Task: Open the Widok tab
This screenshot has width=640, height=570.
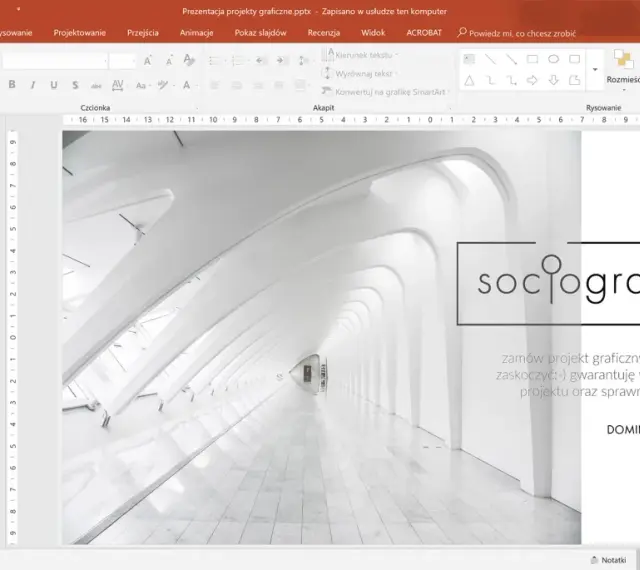Action: pos(373,33)
